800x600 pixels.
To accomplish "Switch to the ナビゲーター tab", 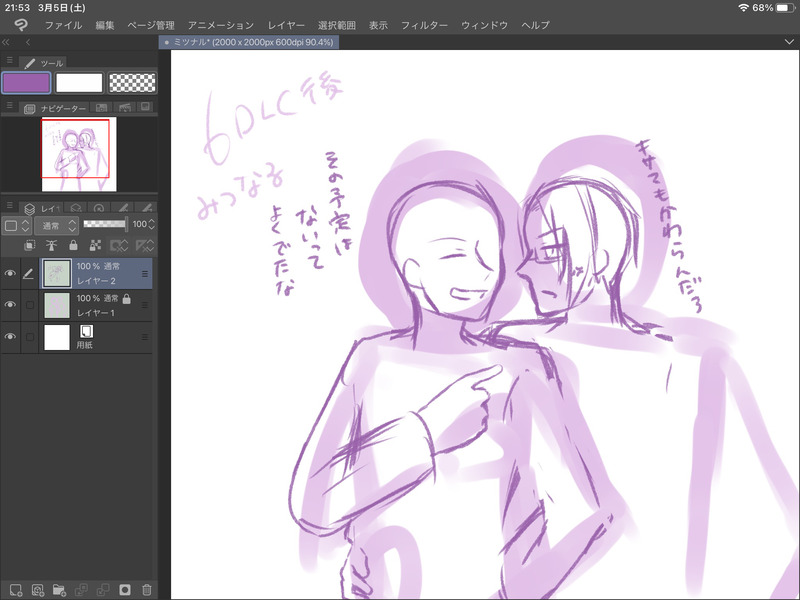I will 55,108.
